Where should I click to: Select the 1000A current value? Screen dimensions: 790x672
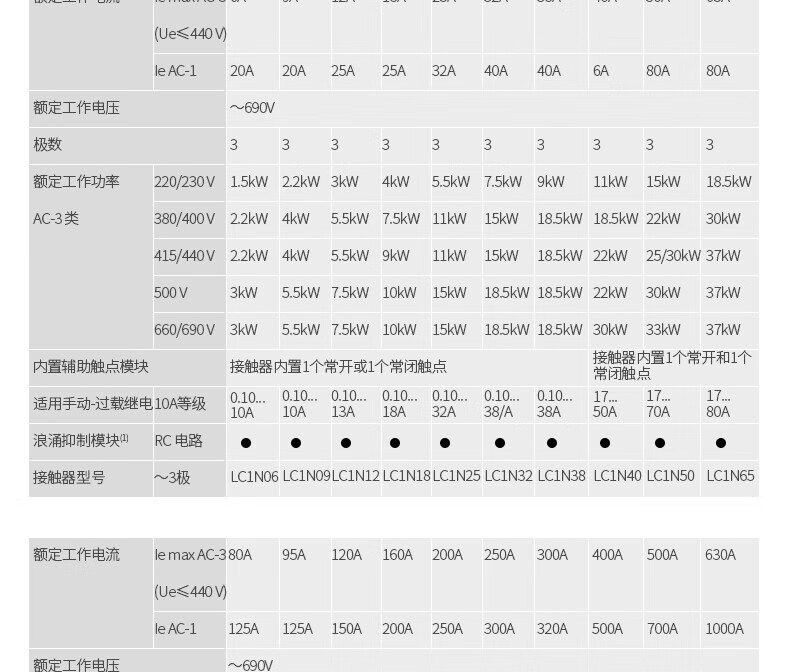click(724, 629)
